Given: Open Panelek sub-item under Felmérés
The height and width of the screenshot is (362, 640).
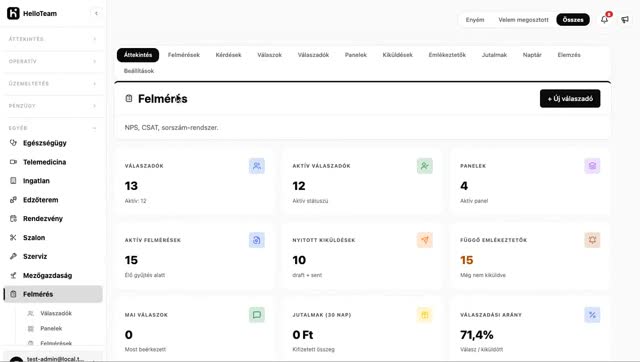Looking at the screenshot, I should coord(51,329).
